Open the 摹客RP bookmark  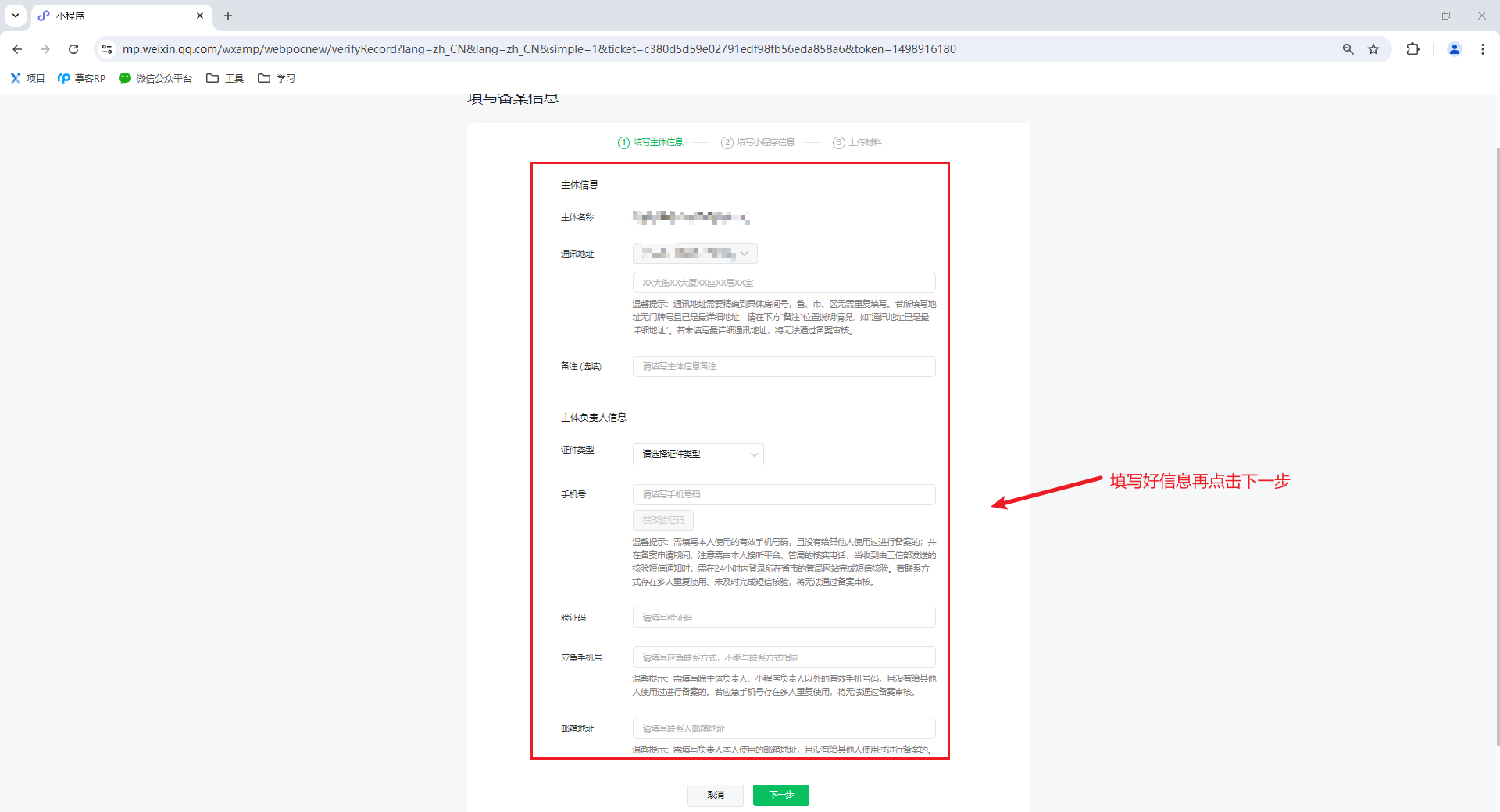pos(81,78)
